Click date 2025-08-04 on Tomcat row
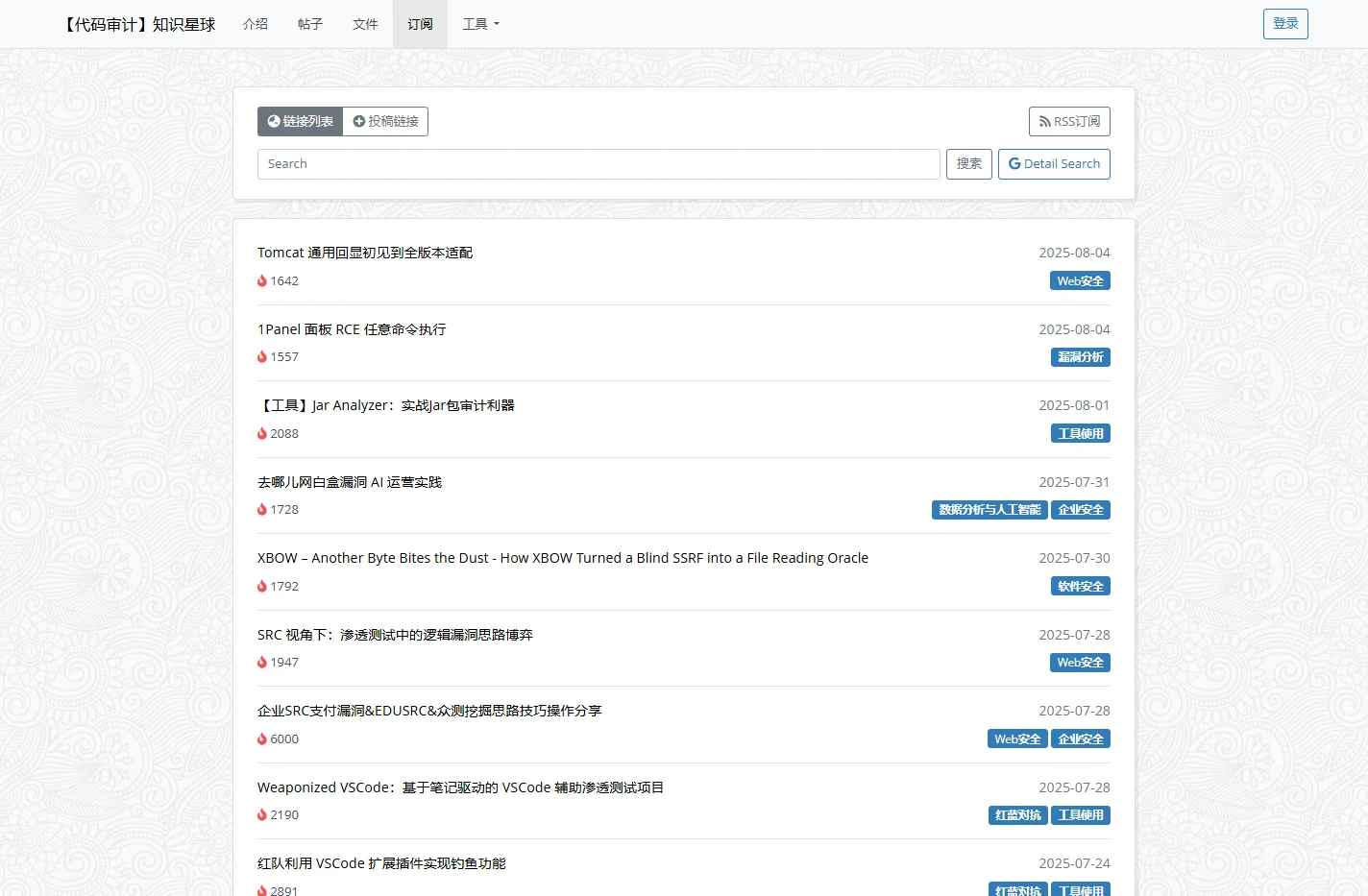The width and height of the screenshot is (1368, 896). pos(1074,253)
